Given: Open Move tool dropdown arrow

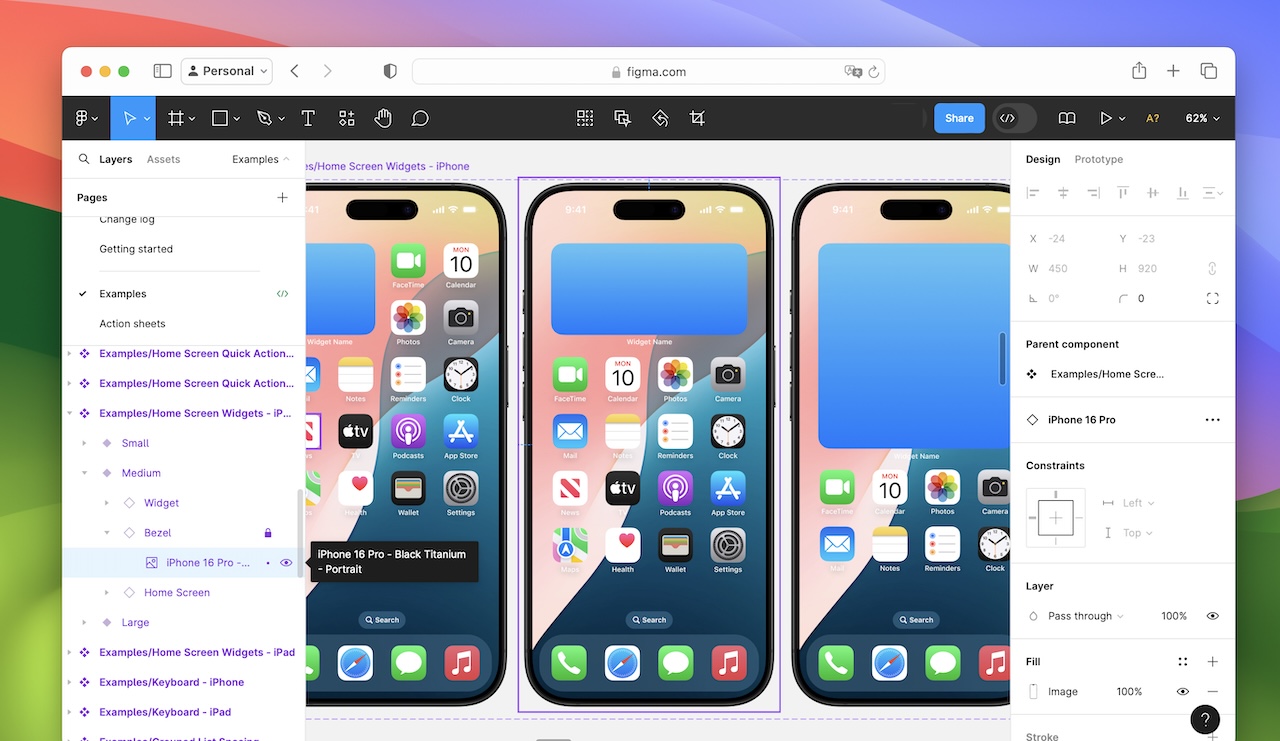Looking at the screenshot, I should 147,118.
